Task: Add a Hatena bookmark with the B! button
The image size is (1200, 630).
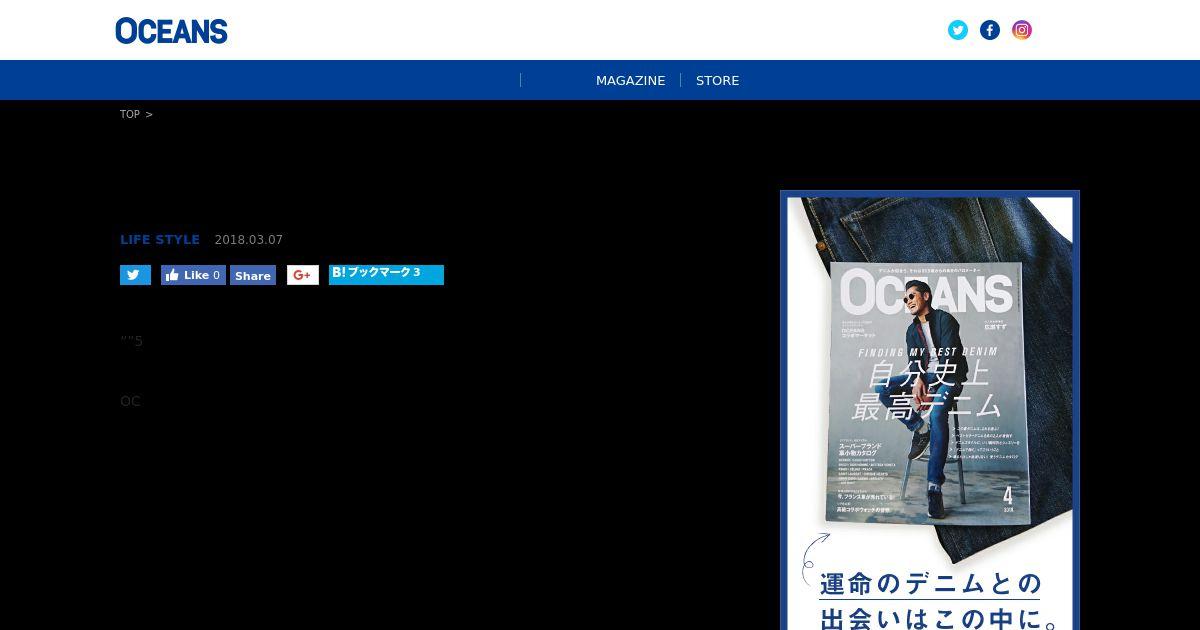Action: [386, 274]
